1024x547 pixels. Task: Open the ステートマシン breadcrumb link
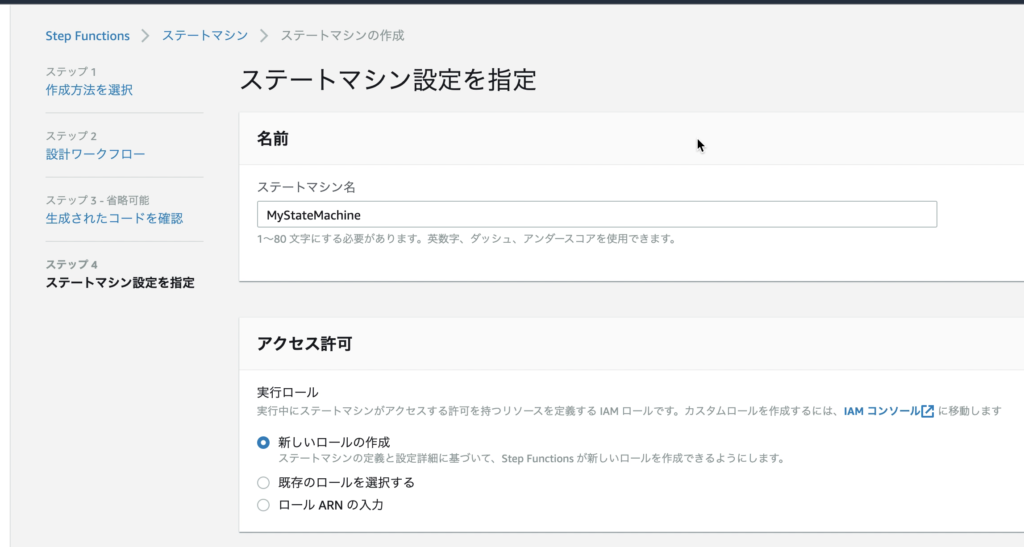(205, 35)
